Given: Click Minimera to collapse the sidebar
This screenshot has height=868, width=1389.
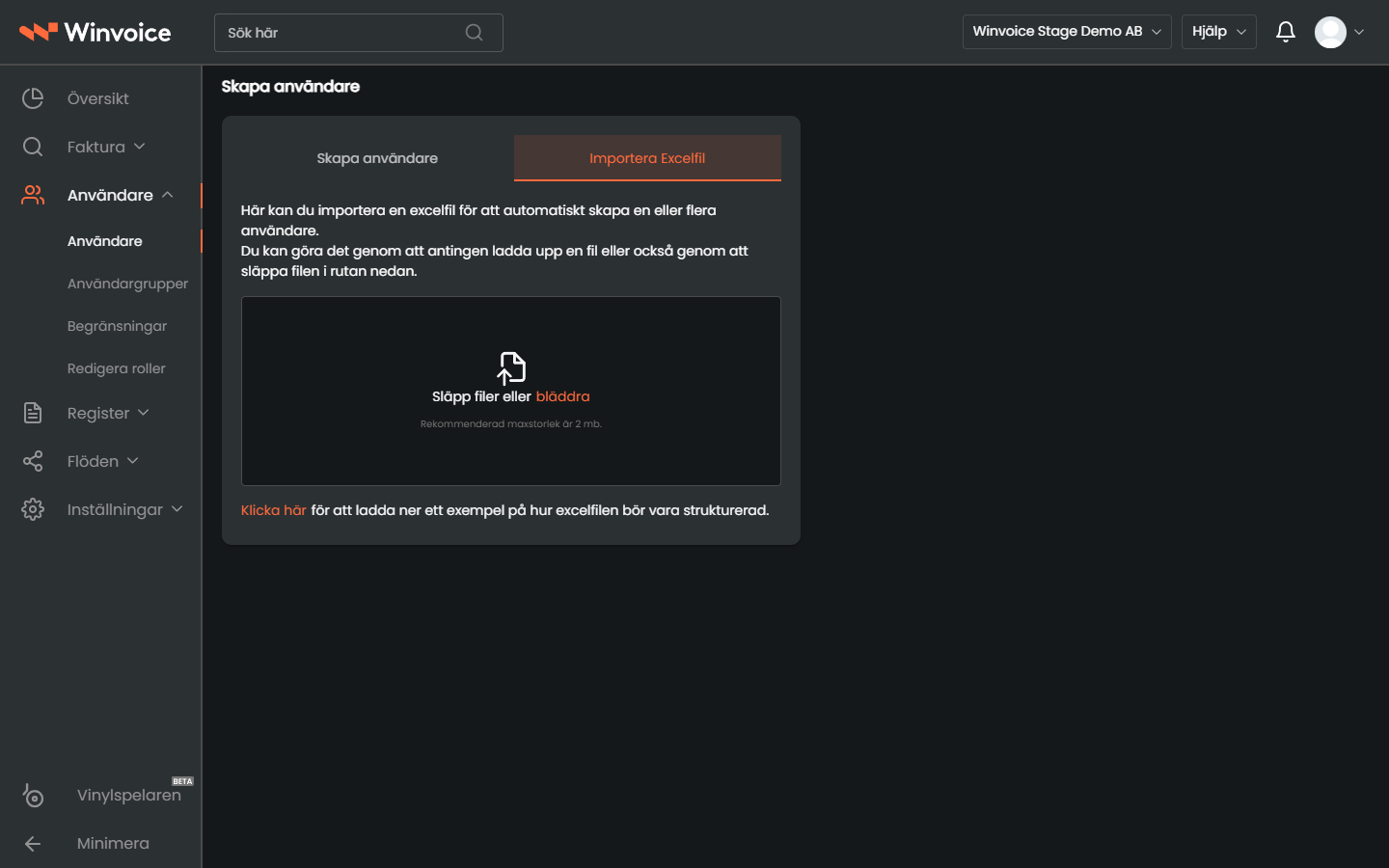Looking at the screenshot, I should (x=113, y=843).
